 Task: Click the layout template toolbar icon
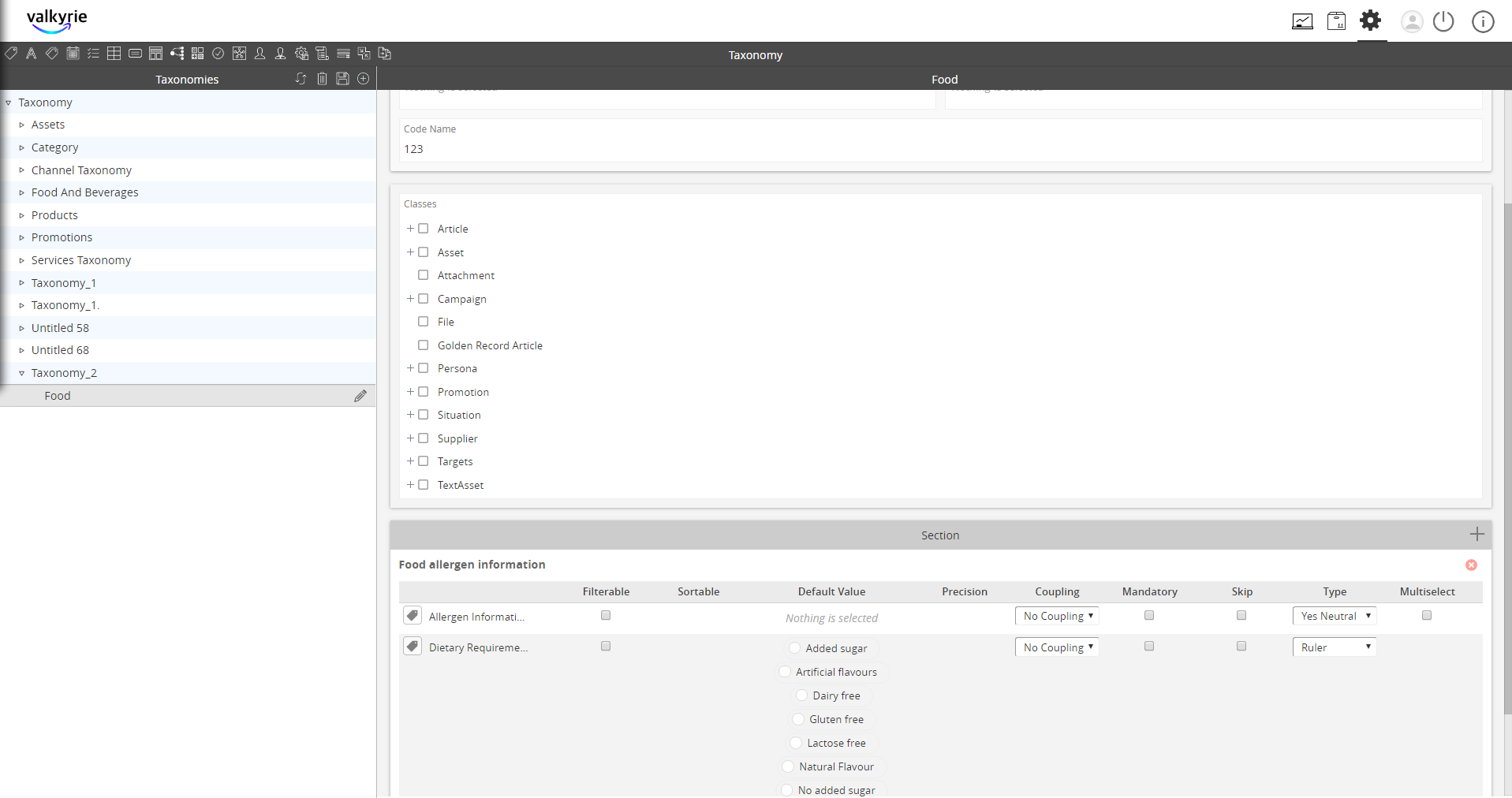point(156,54)
